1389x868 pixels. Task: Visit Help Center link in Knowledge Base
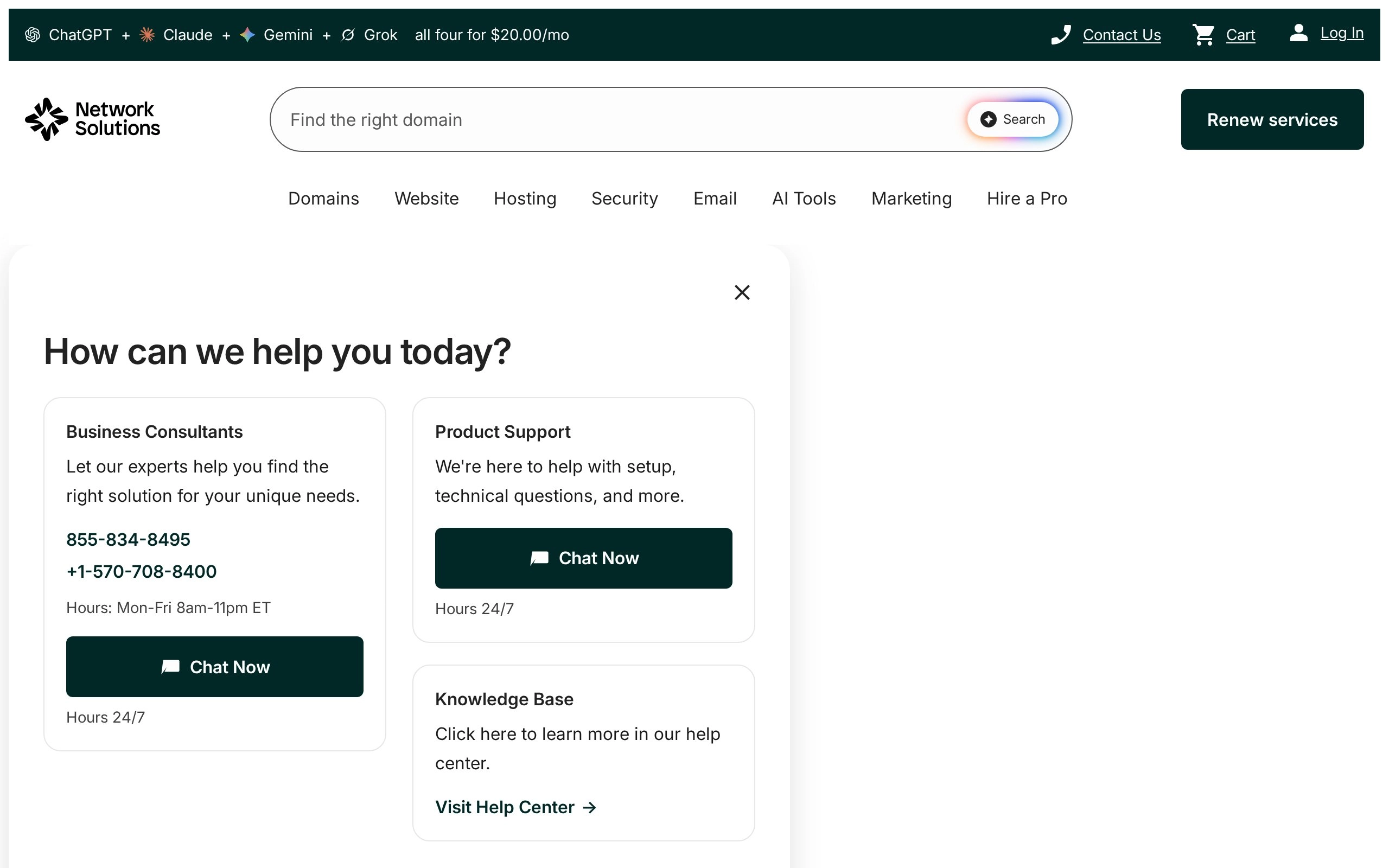coord(515,807)
